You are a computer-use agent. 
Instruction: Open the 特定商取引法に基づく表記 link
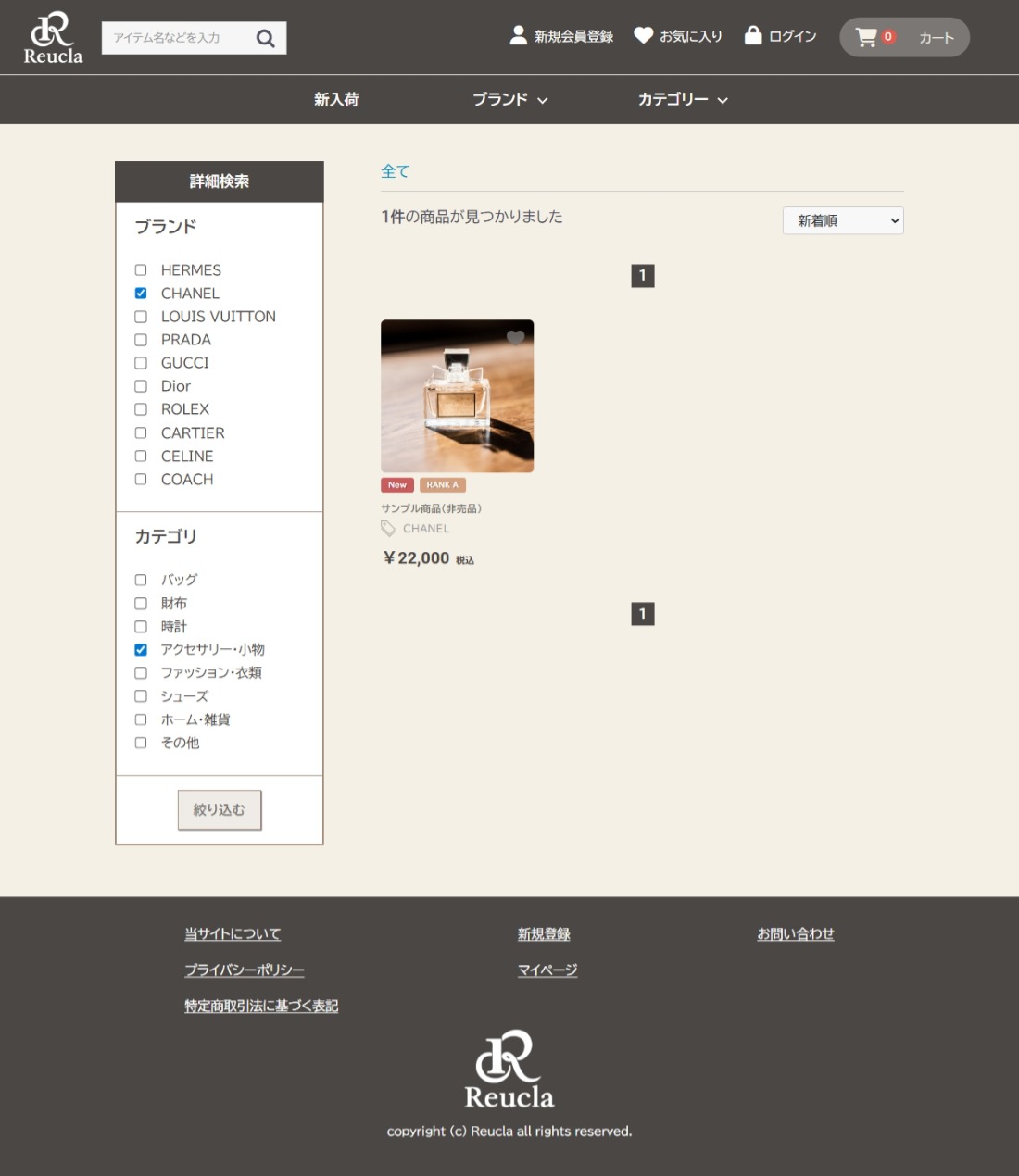[261, 1006]
